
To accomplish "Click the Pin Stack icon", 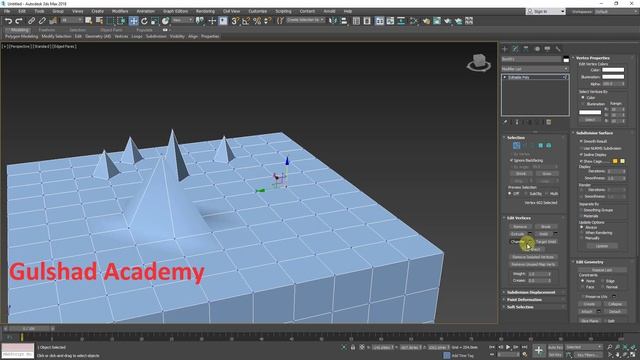I will pos(505,122).
